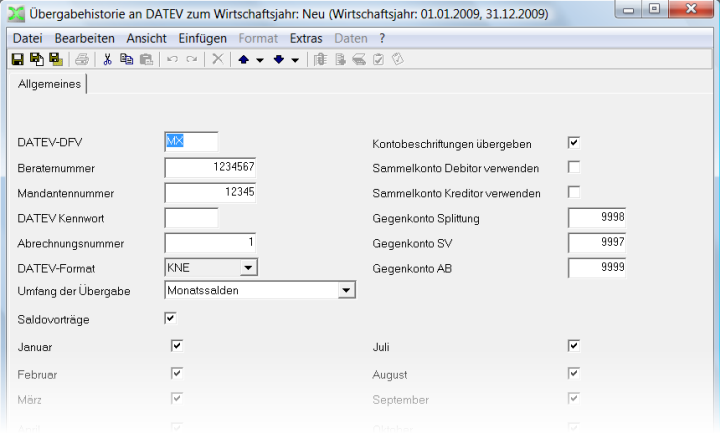The width and height of the screenshot is (720, 433).
Task: Click the blue down arrow icon
Action: point(279,59)
